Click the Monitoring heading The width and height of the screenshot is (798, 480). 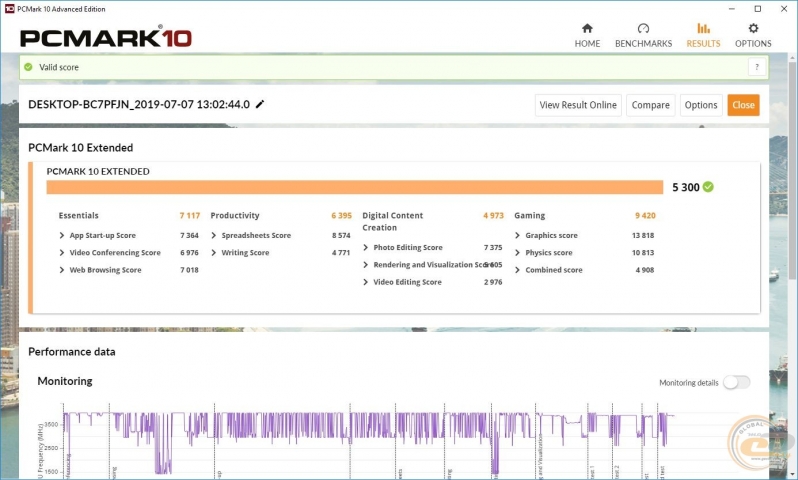click(x=65, y=381)
